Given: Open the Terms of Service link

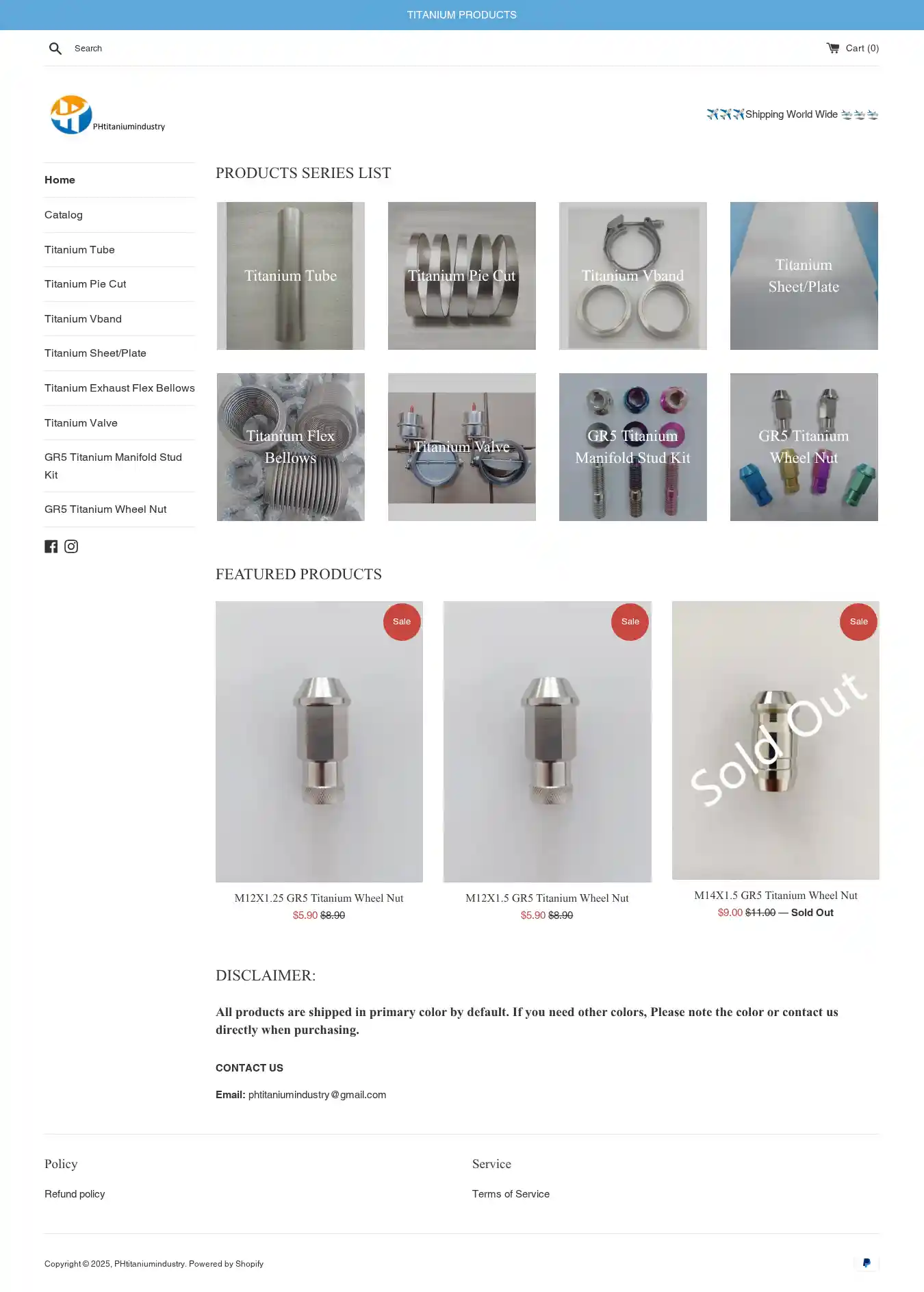Looking at the screenshot, I should (511, 1194).
